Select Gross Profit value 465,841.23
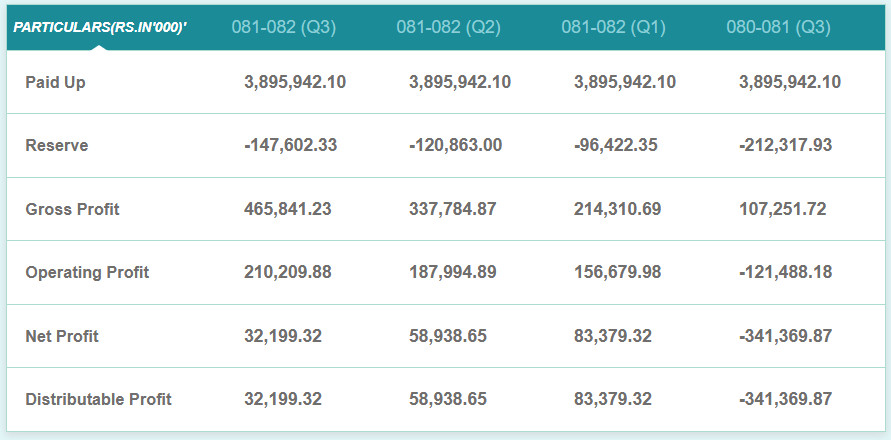Viewport: 891px width, 440px height. tap(288, 209)
